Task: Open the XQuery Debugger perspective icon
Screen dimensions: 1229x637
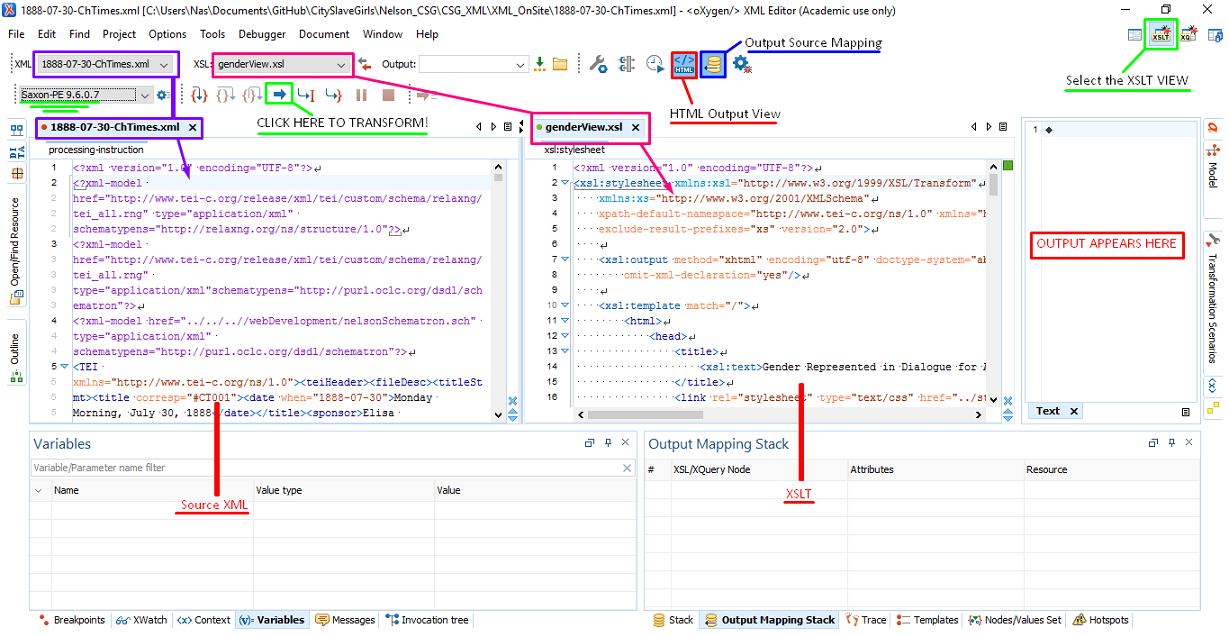Action: pyautogui.click(x=1189, y=32)
